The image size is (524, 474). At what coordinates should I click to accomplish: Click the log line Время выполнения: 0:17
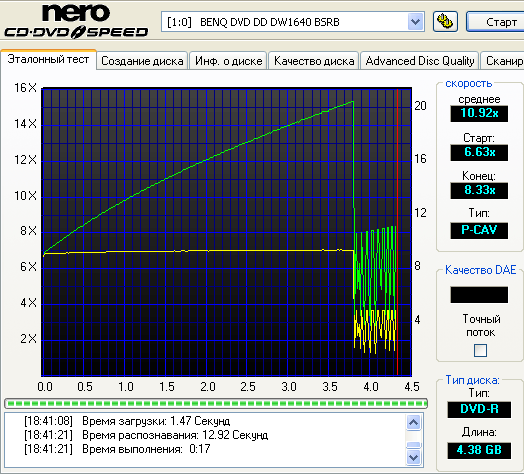point(117,449)
